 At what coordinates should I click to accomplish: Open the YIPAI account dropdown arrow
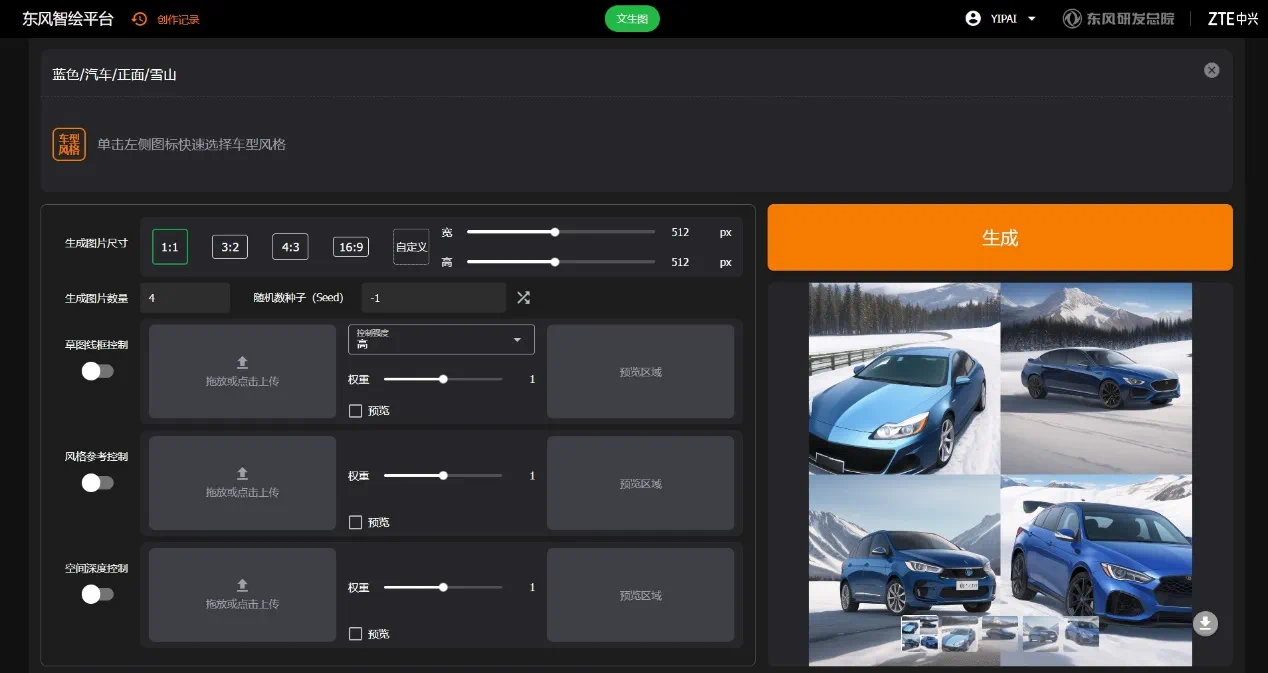point(1032,19)
